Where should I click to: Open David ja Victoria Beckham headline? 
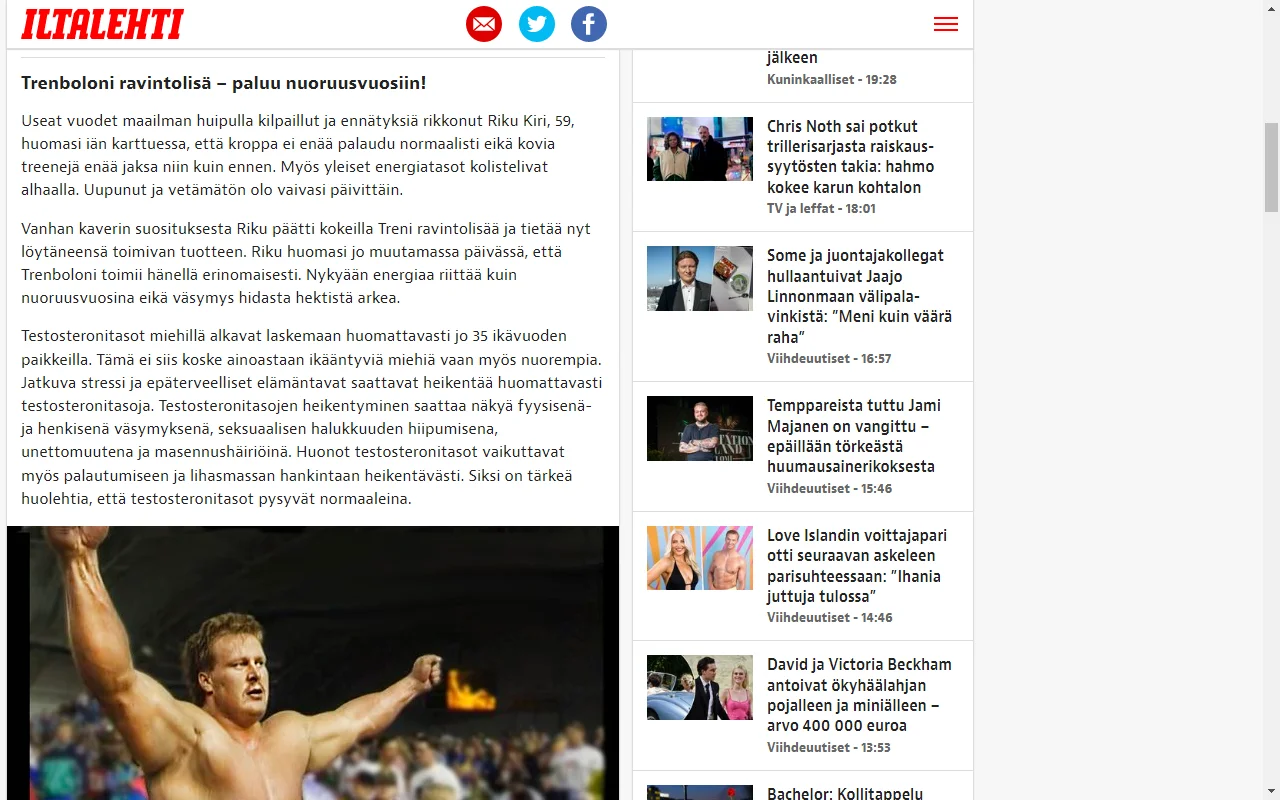859,695
